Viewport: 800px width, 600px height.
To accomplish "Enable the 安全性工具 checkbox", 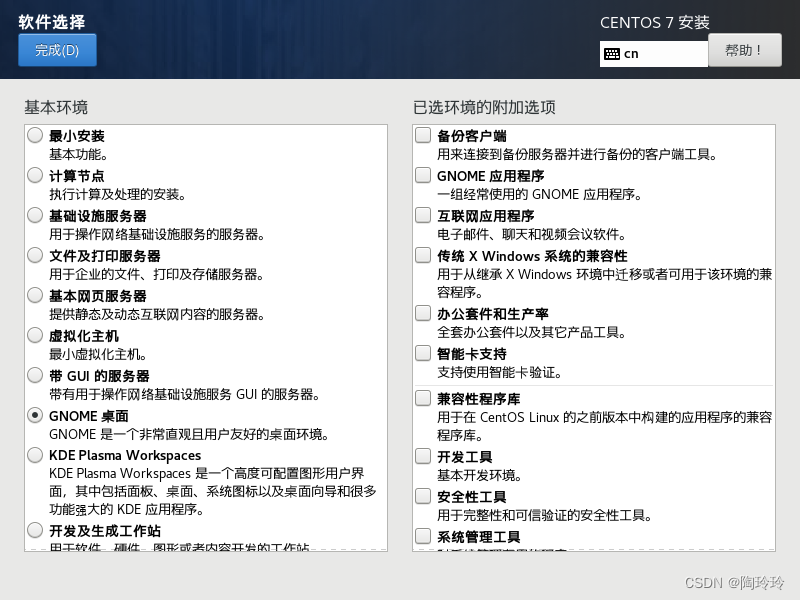I will click(423, 496).
